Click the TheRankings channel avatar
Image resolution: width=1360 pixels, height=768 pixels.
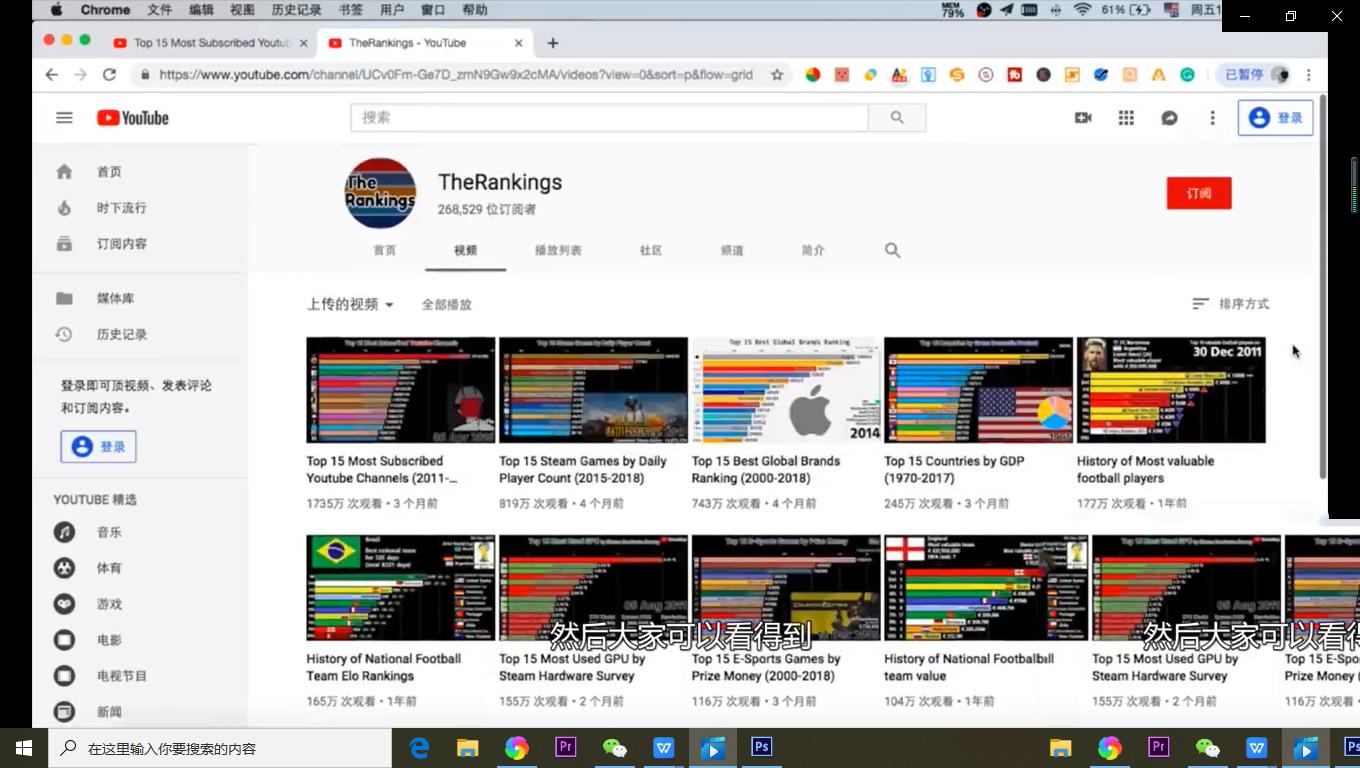(380, 193)
